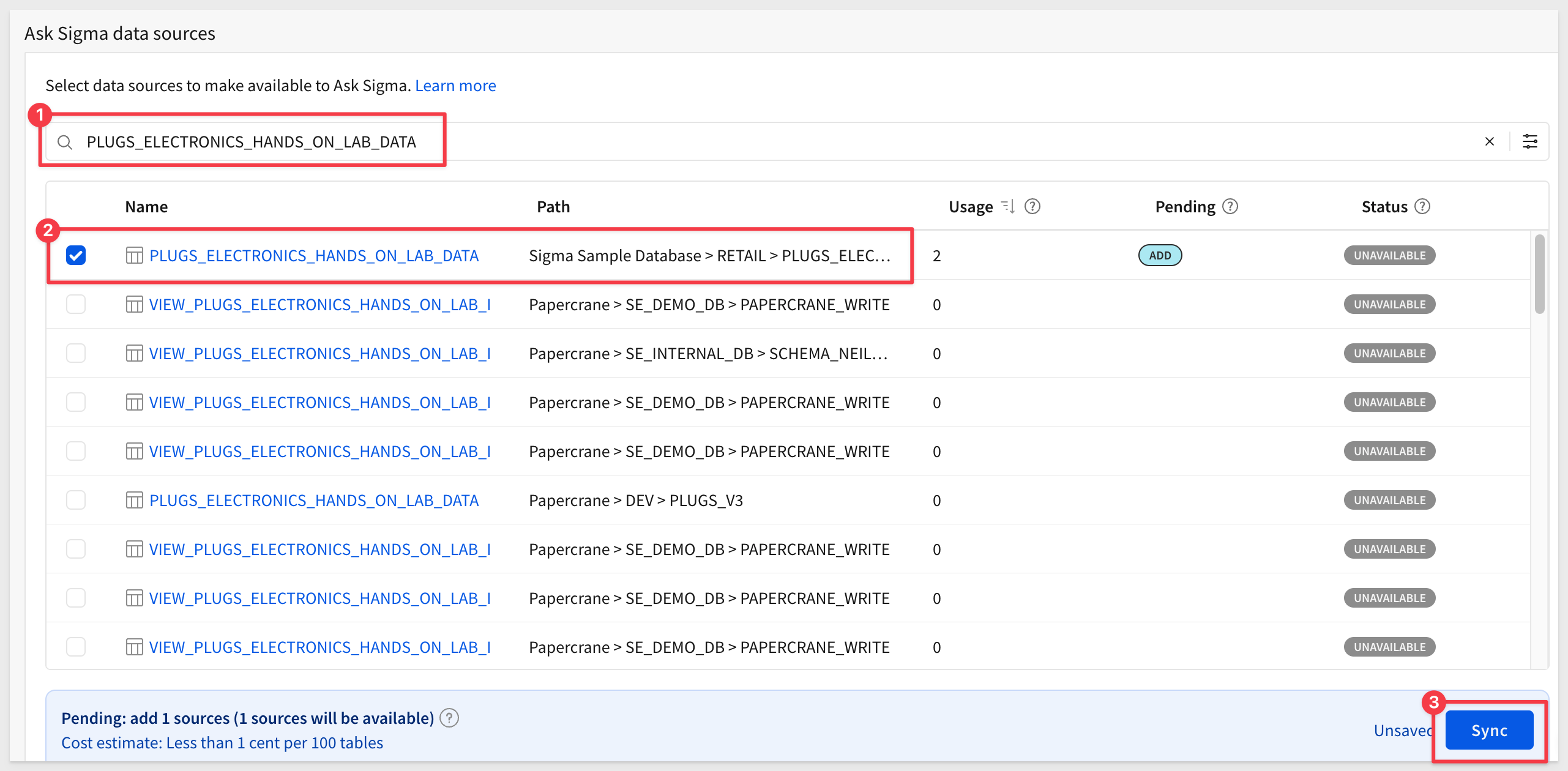Open the Status column help icon
The width and height of the screenshot is (1568, 771).
1422,207
